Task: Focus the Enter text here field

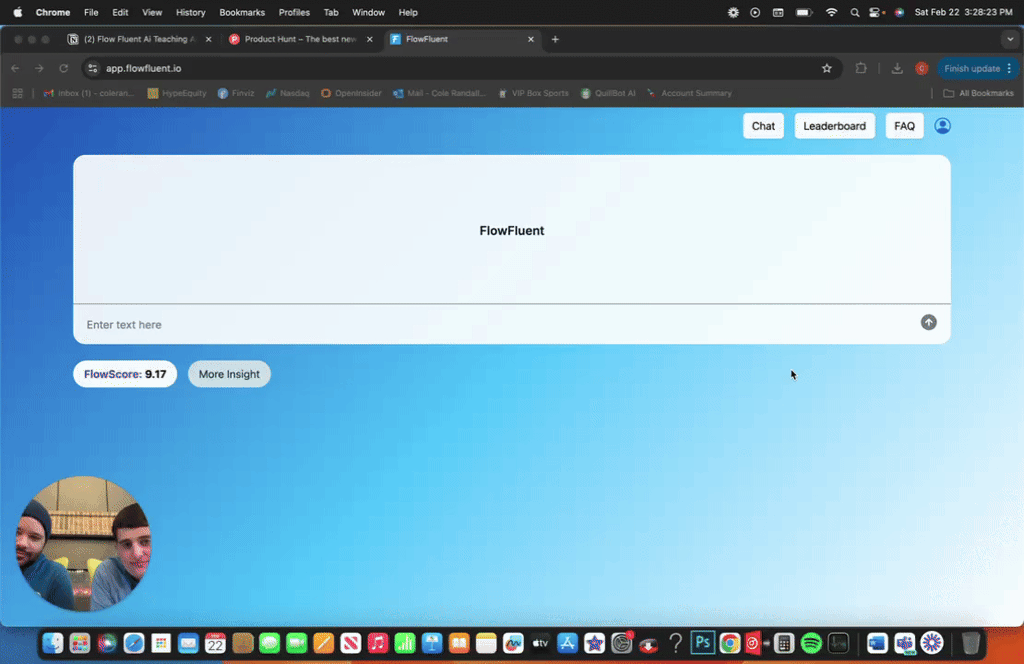Action: [x=496, y=324]
